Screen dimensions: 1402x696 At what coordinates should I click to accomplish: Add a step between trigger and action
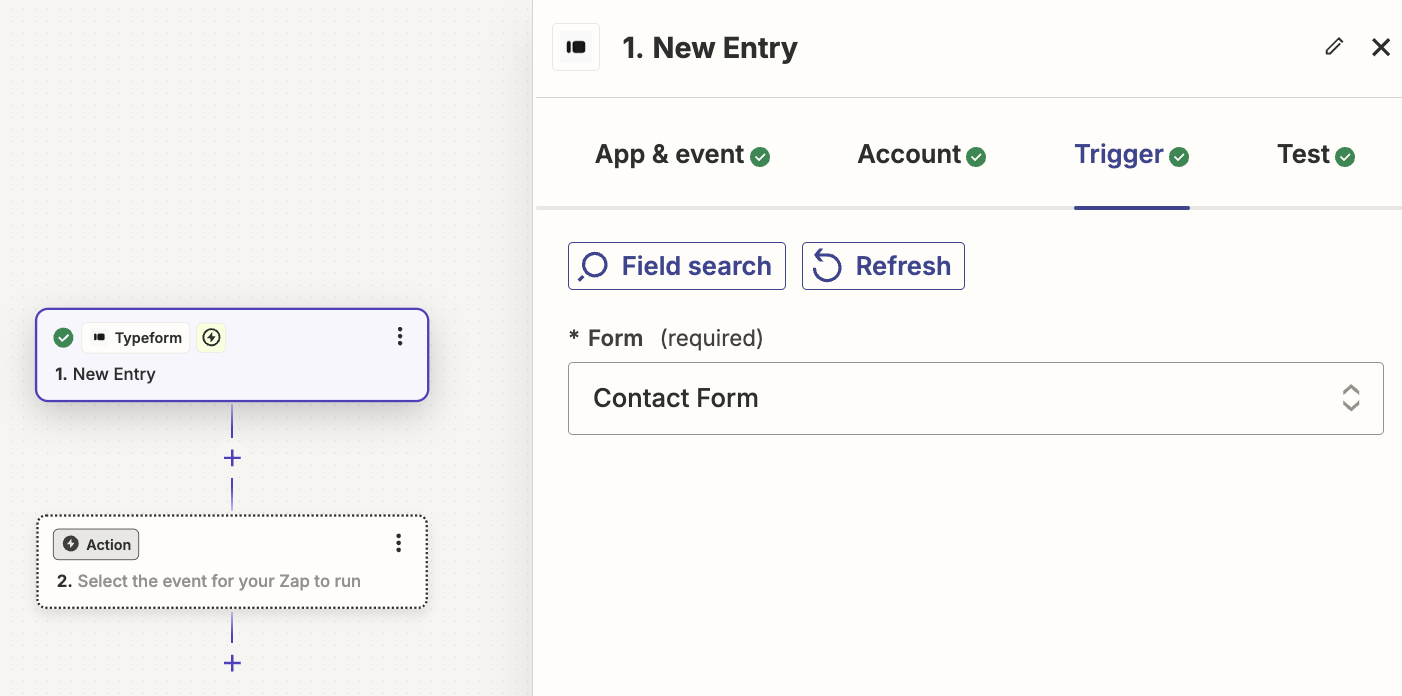click(x=232, y=458)
